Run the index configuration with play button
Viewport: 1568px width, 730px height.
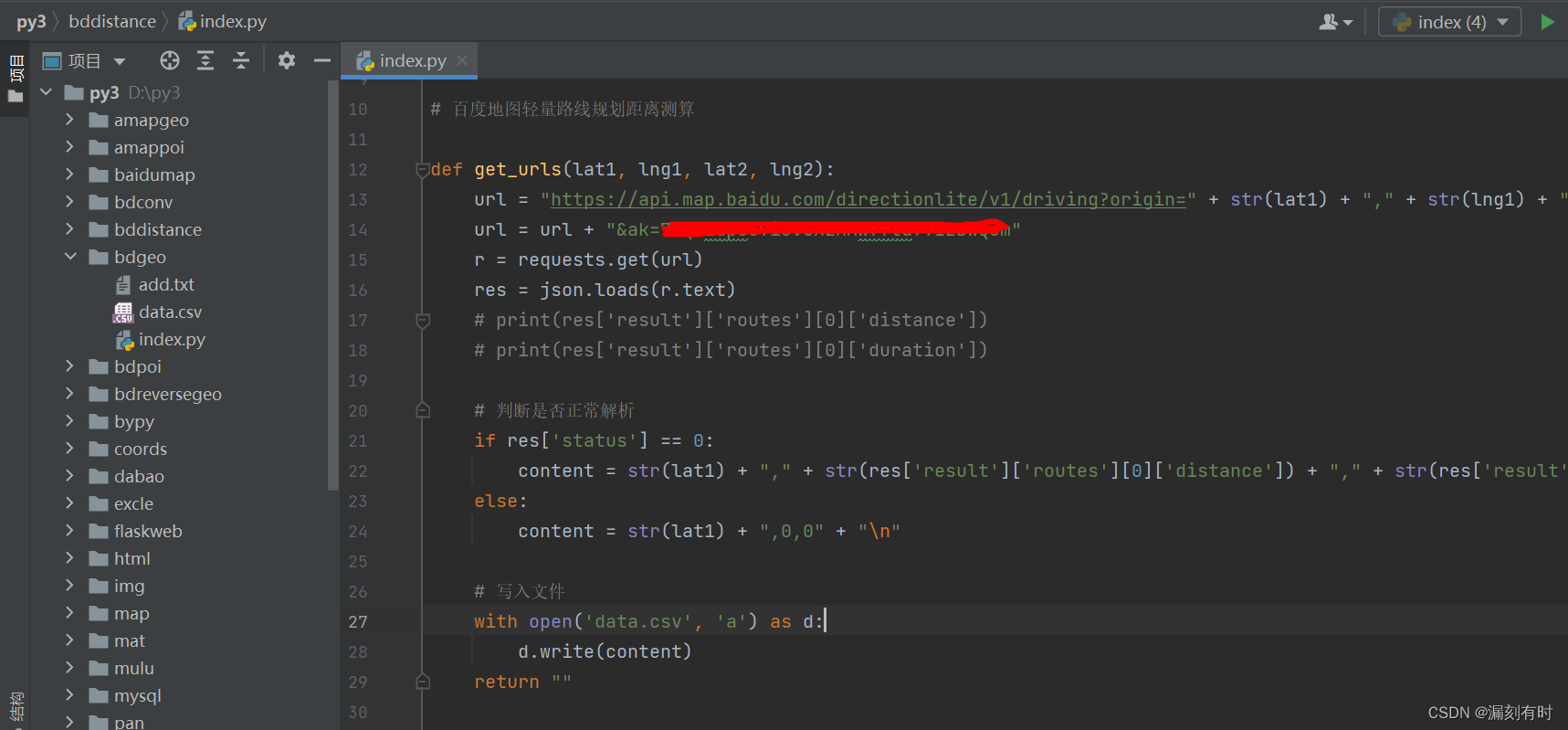pyautogui.click(x=1547, y=22)
